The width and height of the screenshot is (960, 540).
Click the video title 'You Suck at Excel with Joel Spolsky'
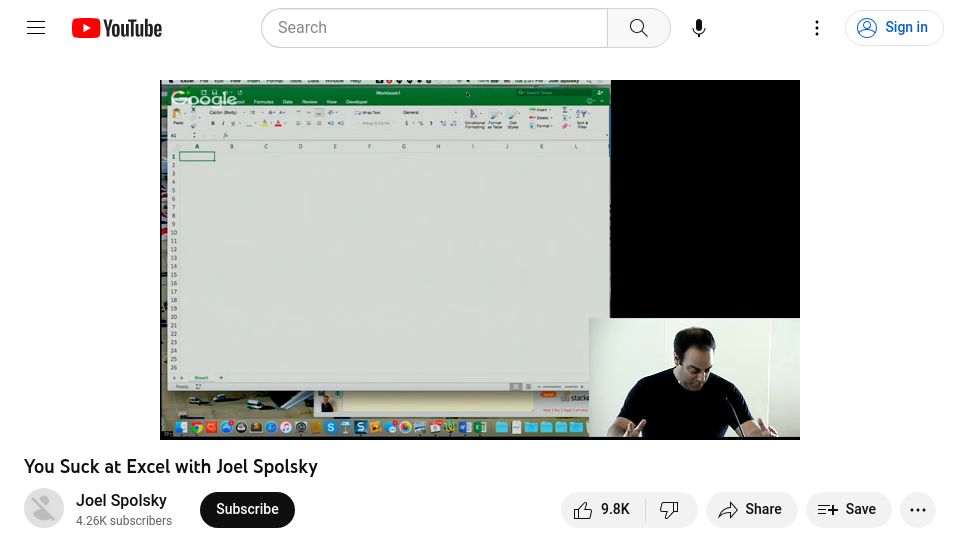(x=171, y=467)
